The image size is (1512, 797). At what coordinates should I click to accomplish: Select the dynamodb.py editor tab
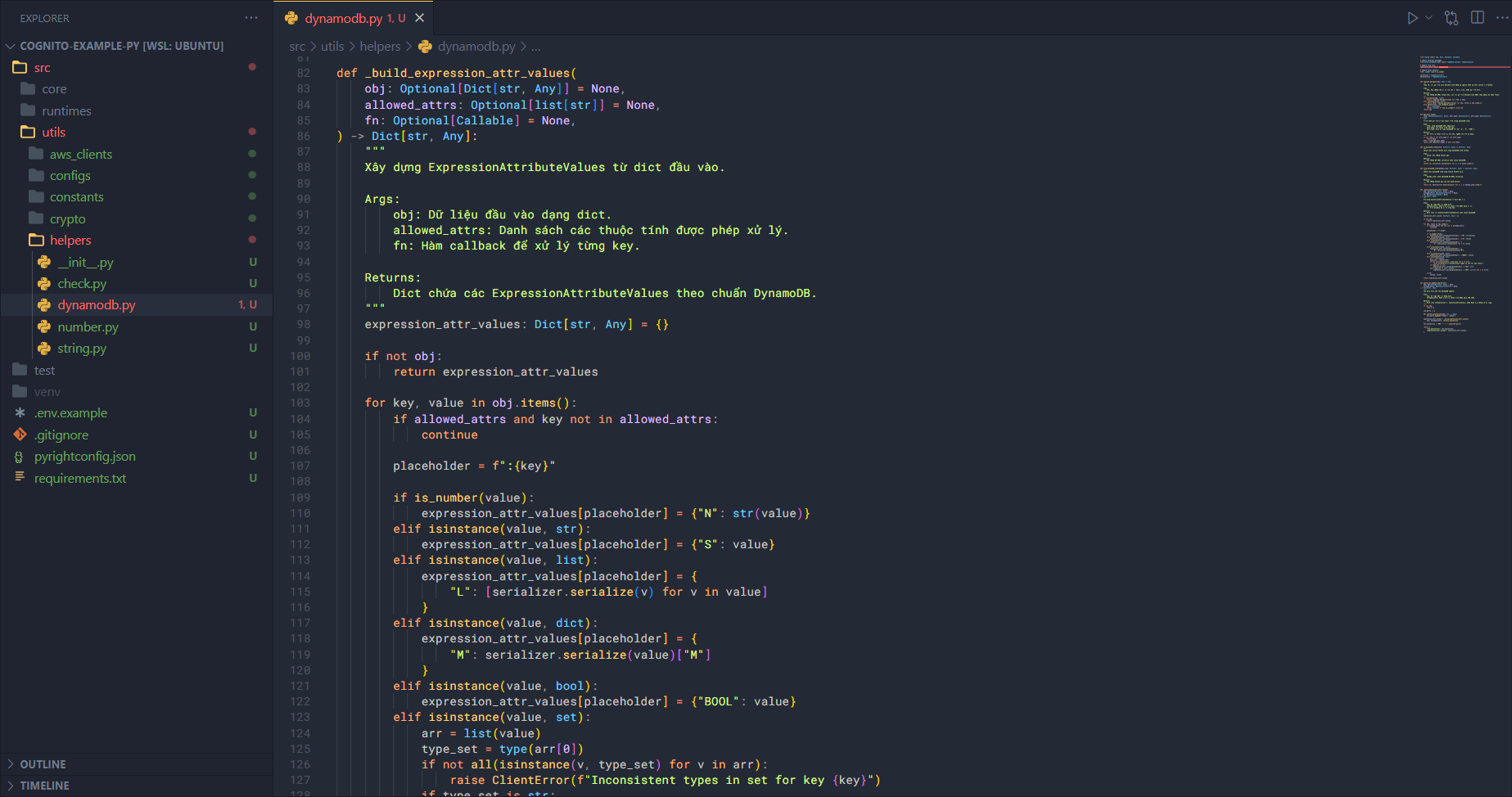343,18
